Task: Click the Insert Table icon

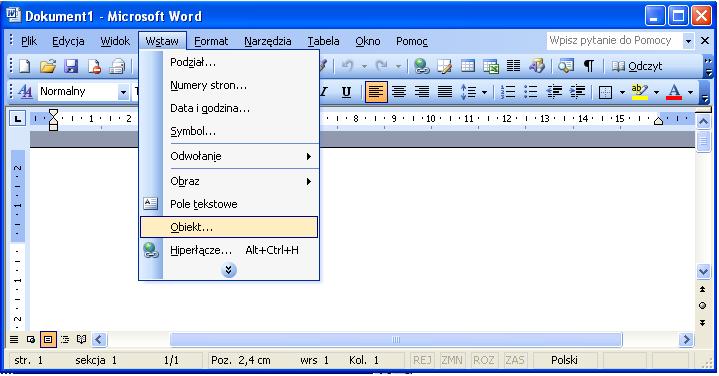Action: (x=467, y=66)
